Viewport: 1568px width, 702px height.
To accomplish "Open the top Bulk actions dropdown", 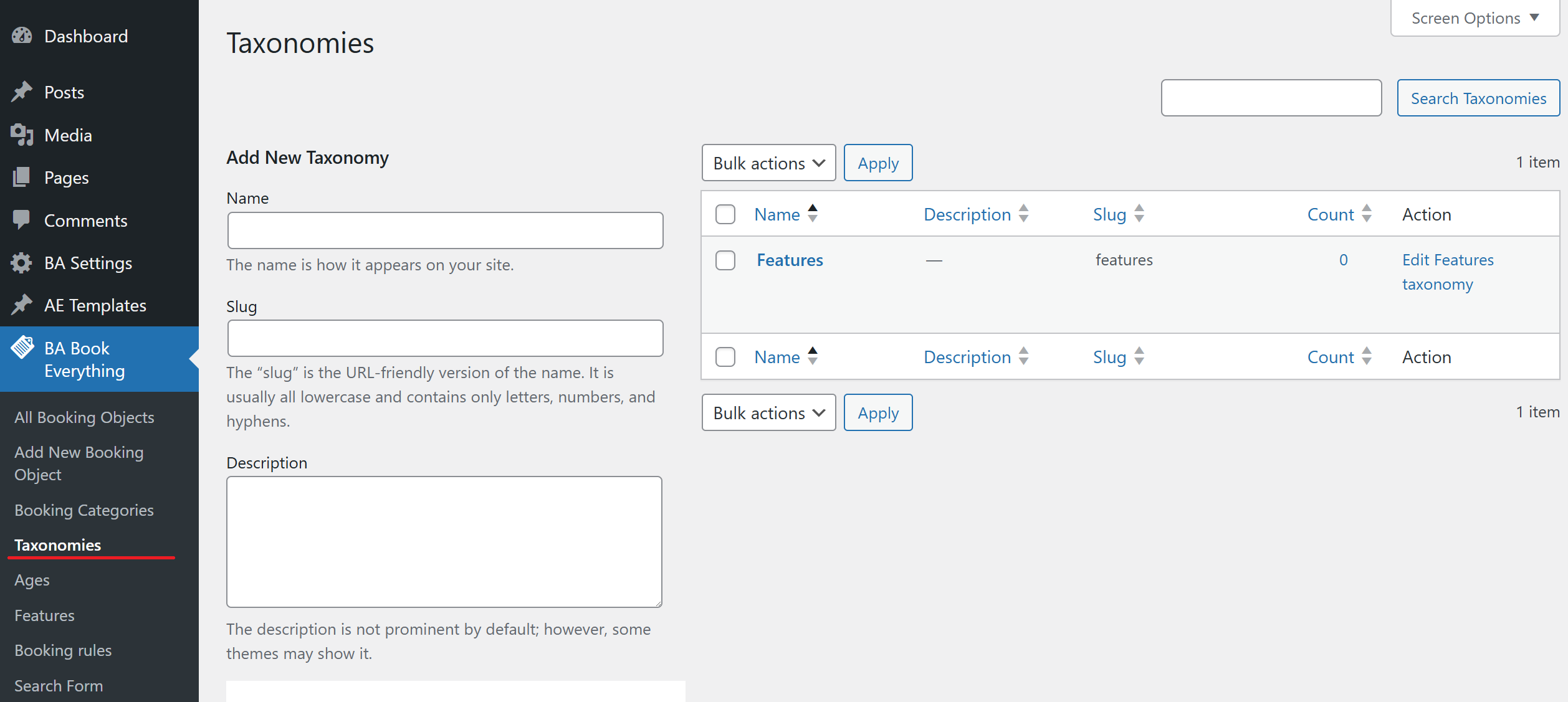I will (768, 163).
